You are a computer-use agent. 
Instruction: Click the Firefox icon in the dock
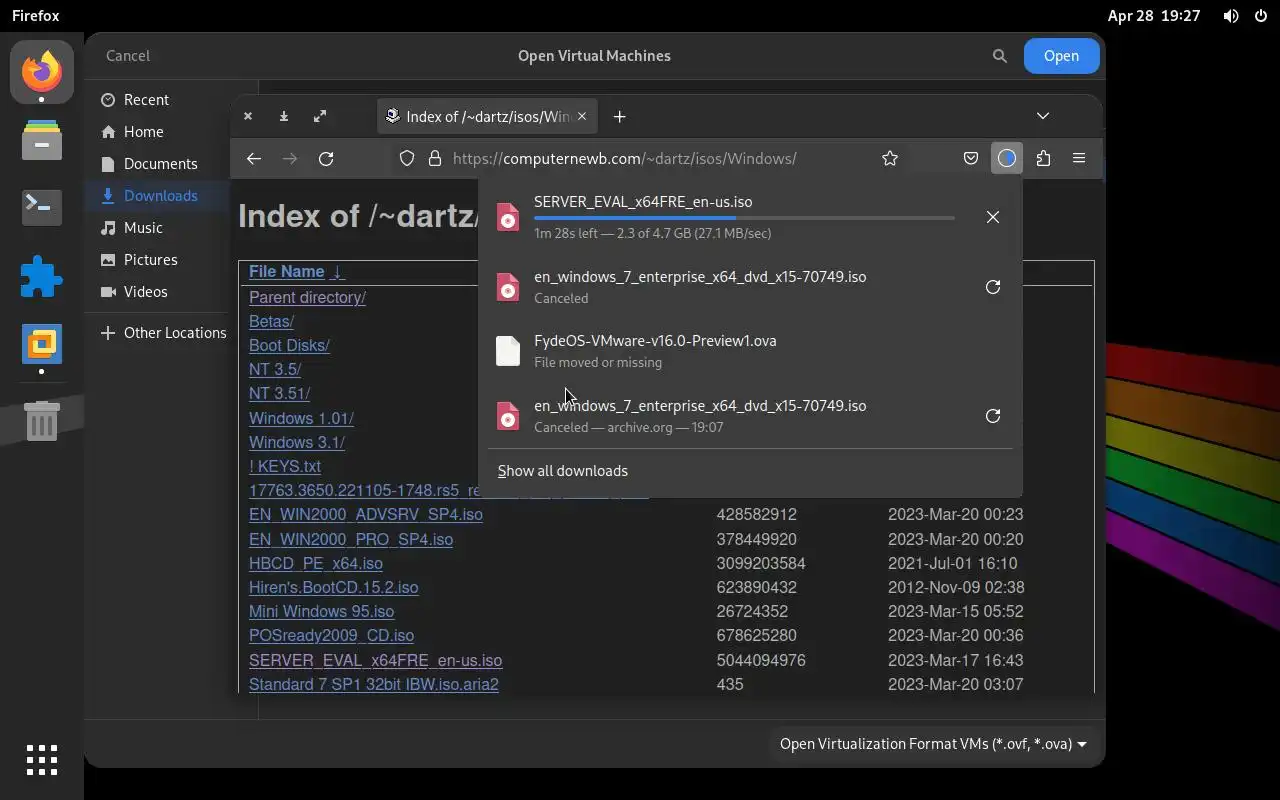point(42,72)
